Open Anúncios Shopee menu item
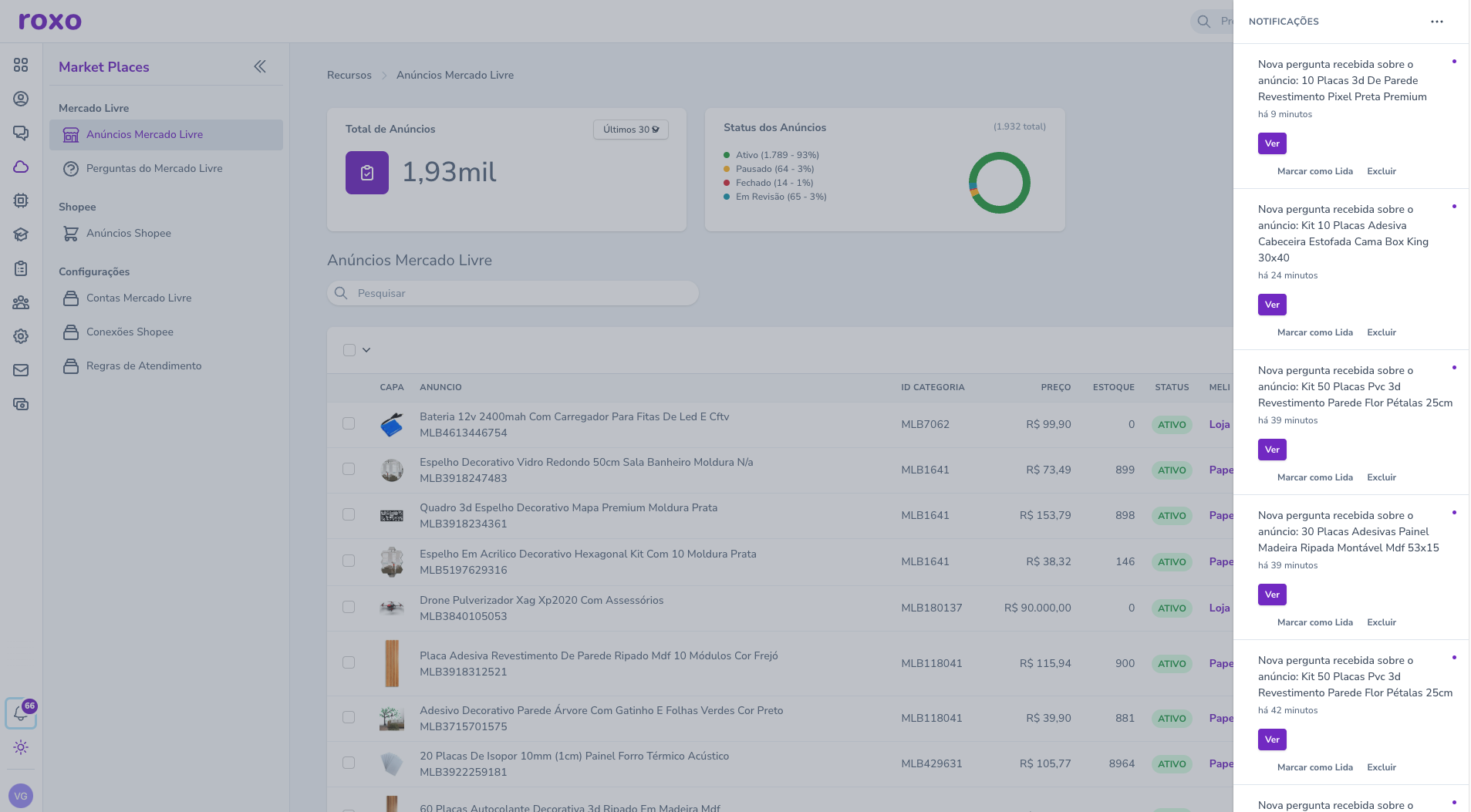 [166, 234]
